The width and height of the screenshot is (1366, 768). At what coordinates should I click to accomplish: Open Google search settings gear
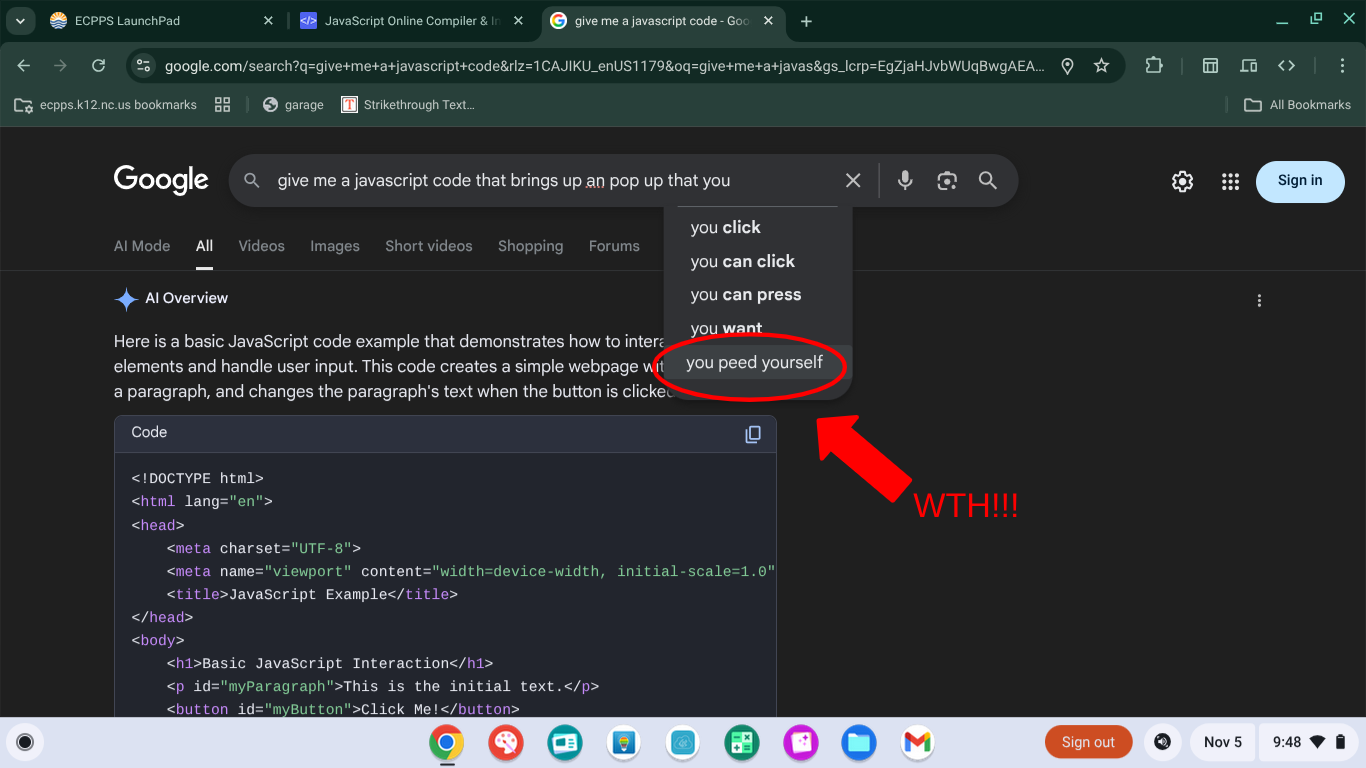(x=1182, y=181)
